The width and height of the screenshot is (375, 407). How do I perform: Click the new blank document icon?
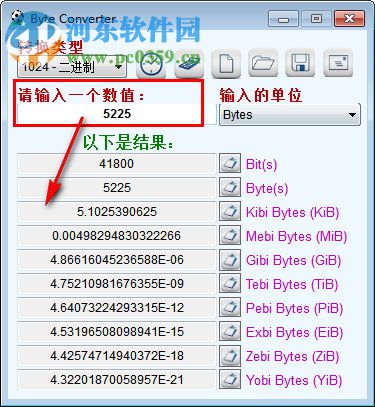pos(226,64)
